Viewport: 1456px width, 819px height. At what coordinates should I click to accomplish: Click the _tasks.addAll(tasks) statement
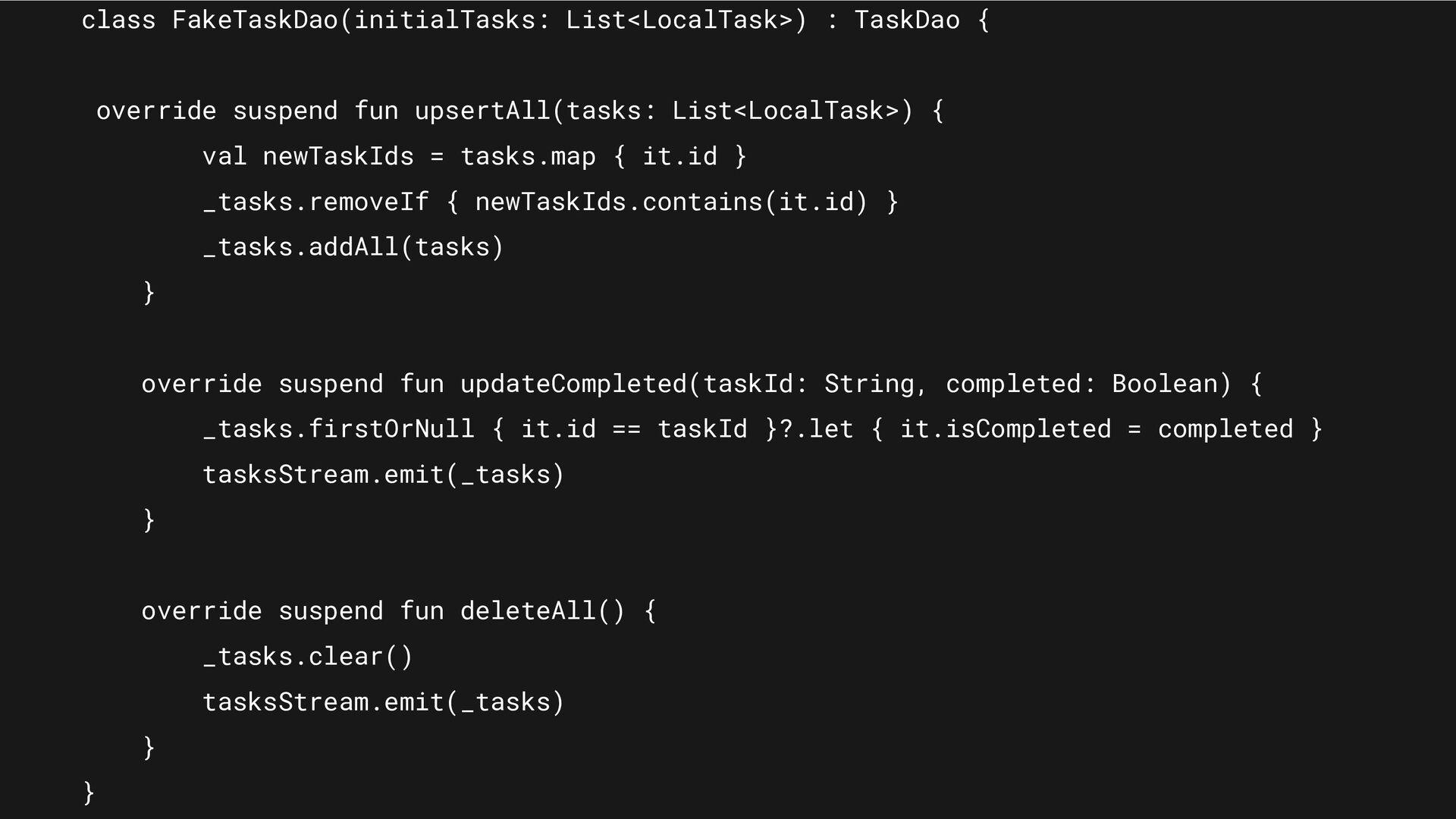[x=353, y=247]
